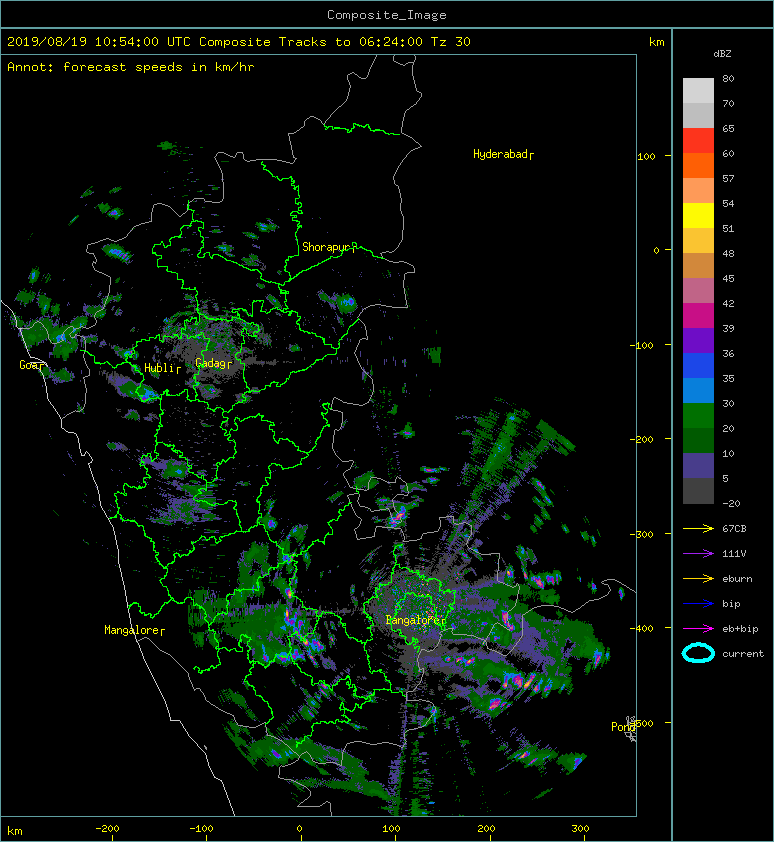Click the eburn legend label
The image size is (774, 842).
[x=737, y=579]
